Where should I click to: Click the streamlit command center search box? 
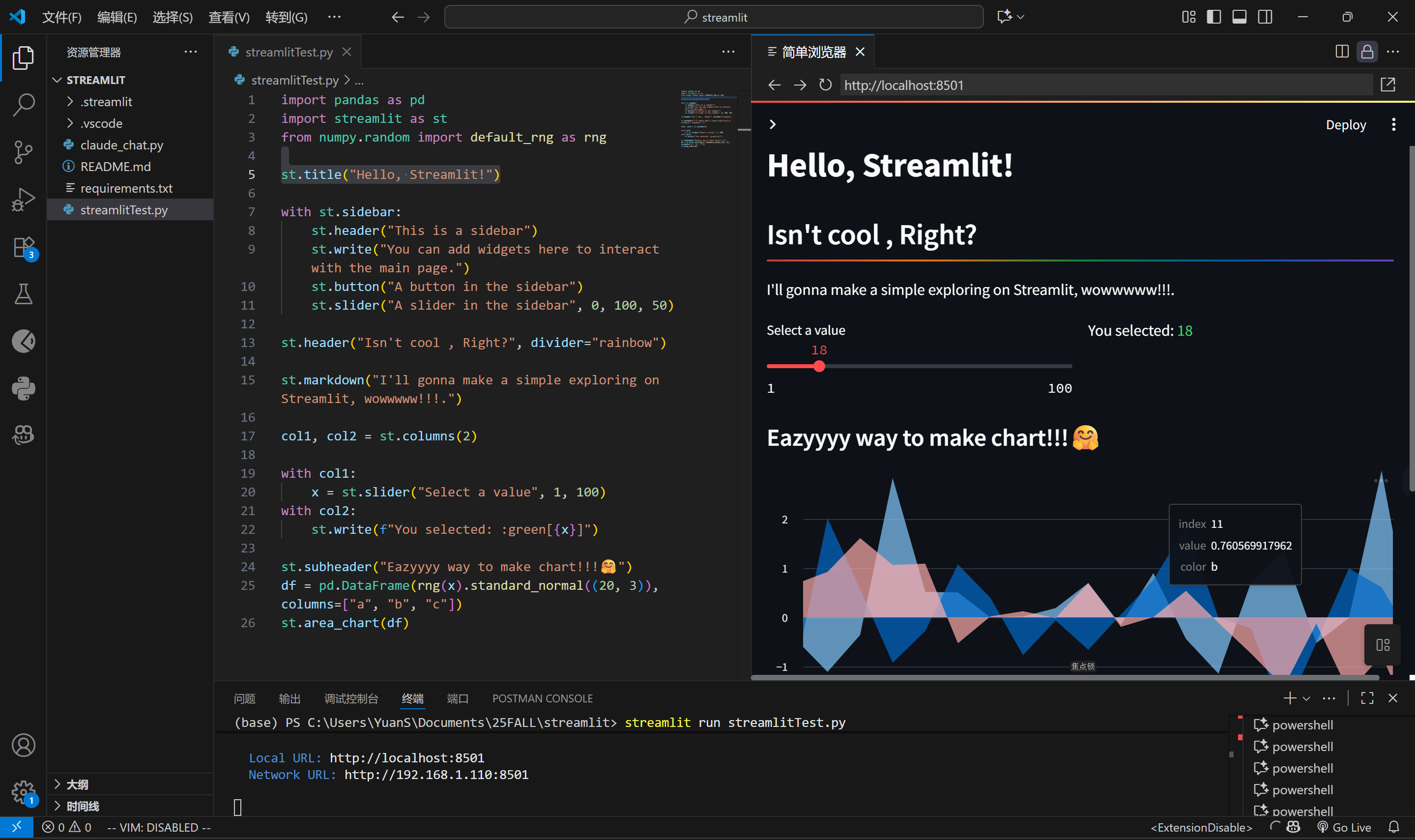[714, 17]
